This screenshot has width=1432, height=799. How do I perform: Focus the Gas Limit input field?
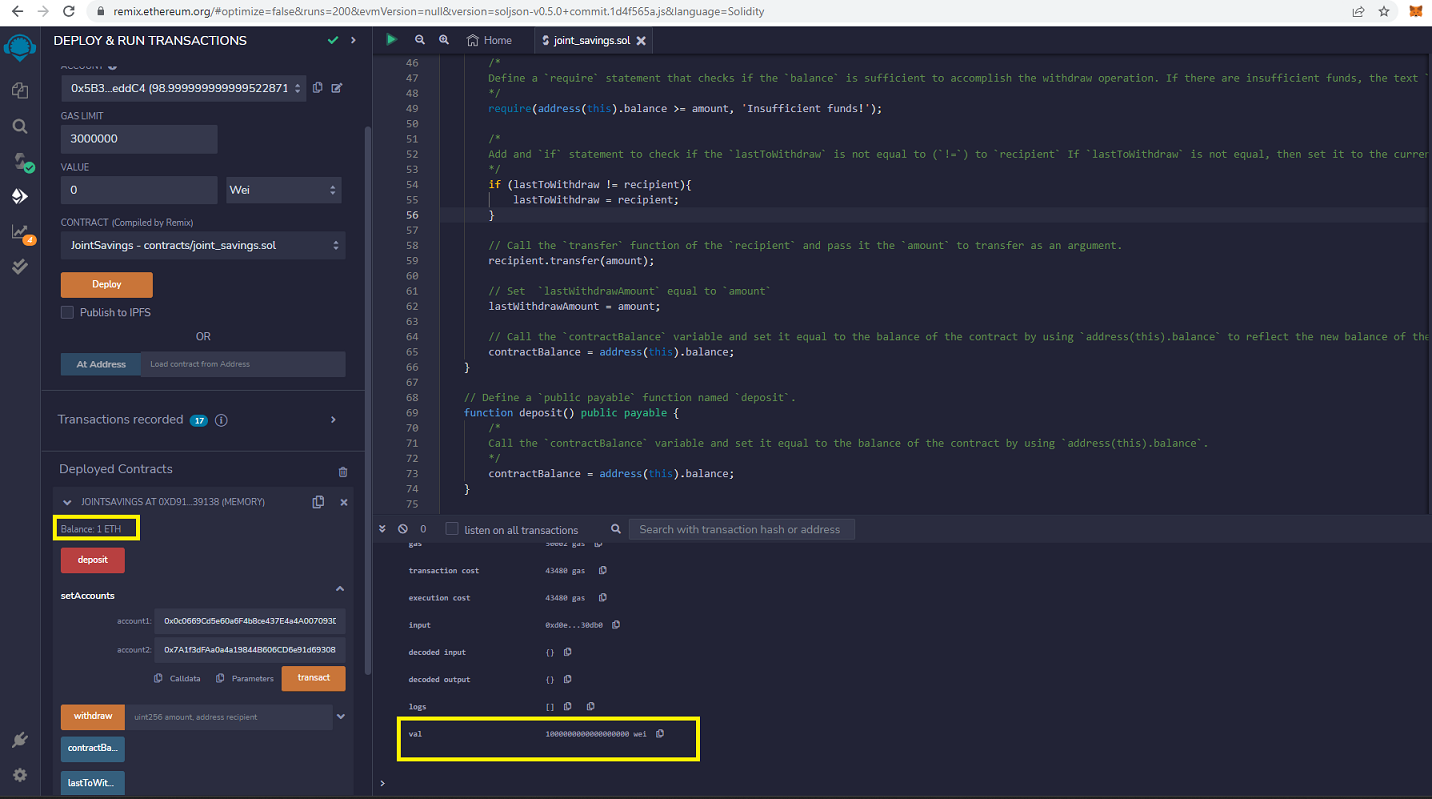pyautogui.click(x=139, y=139)
